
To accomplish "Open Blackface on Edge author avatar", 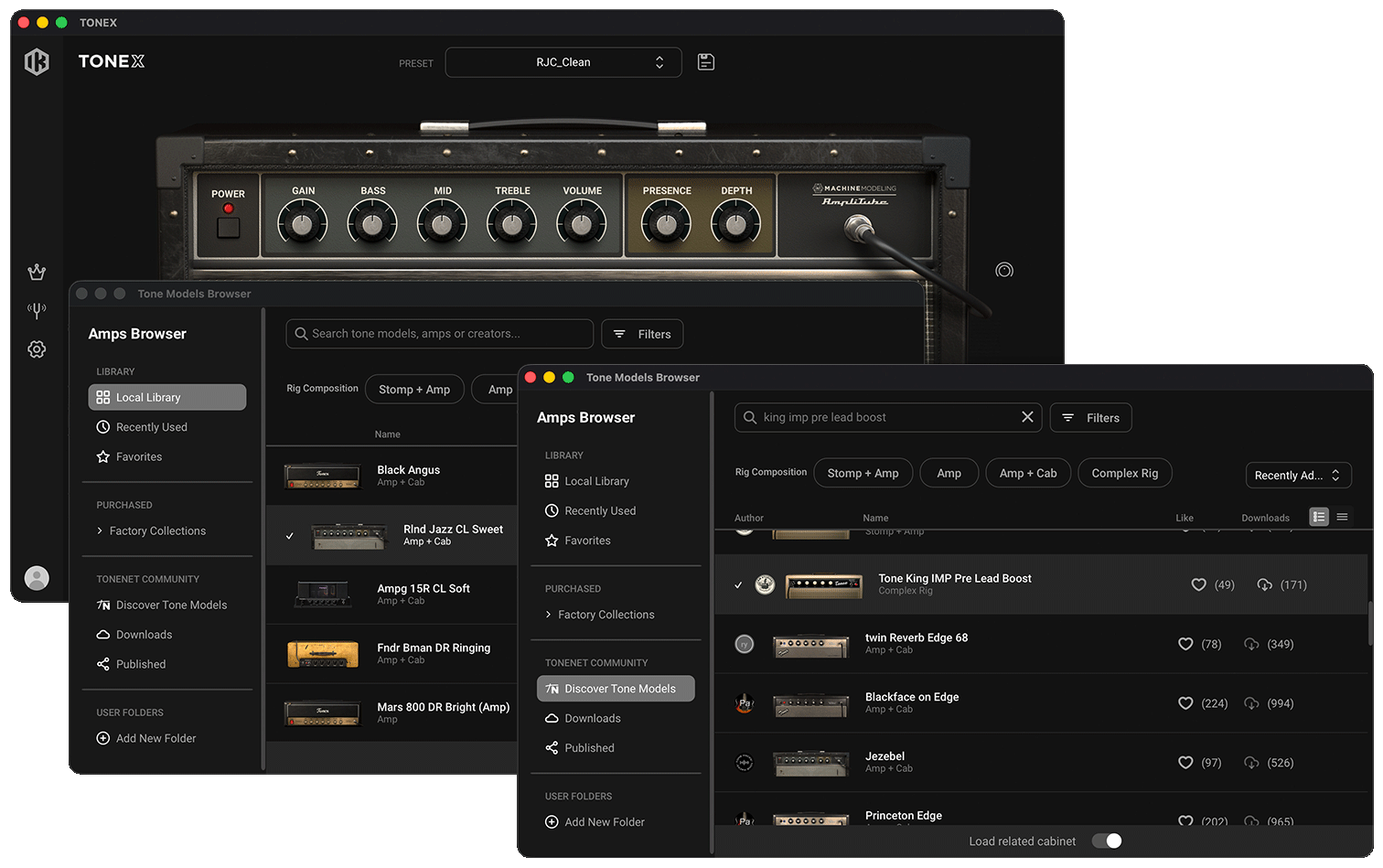I will (745, 703).
